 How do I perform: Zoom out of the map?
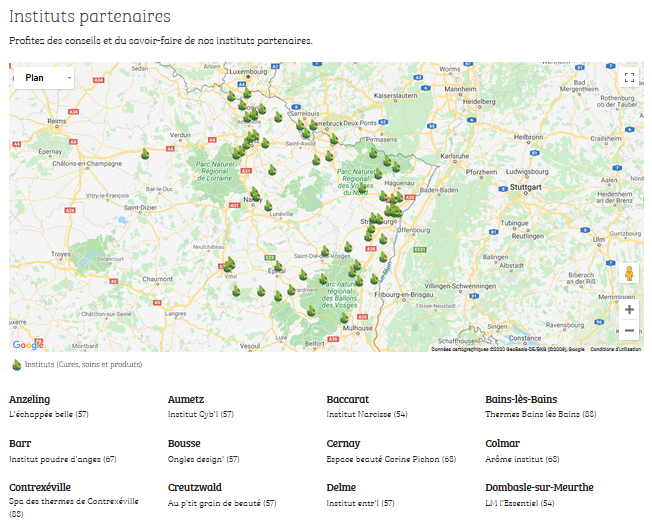click(629, 330)
